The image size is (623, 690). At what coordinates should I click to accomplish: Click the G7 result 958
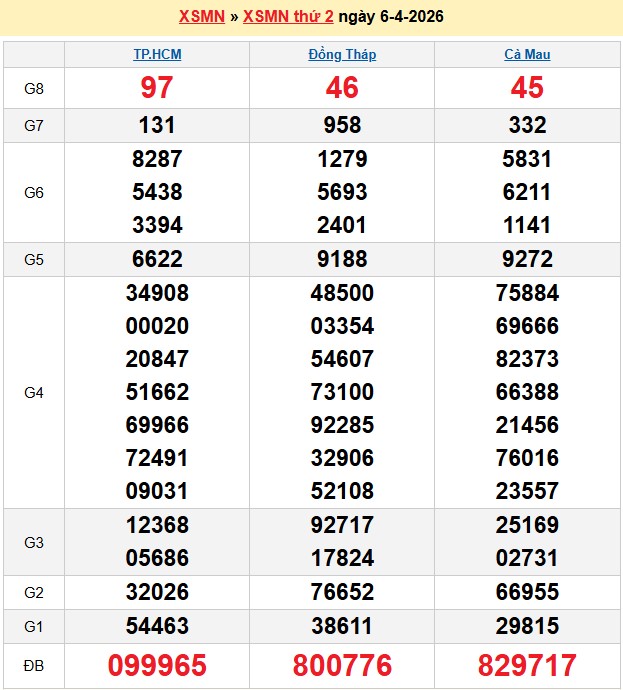pos(342,125)
